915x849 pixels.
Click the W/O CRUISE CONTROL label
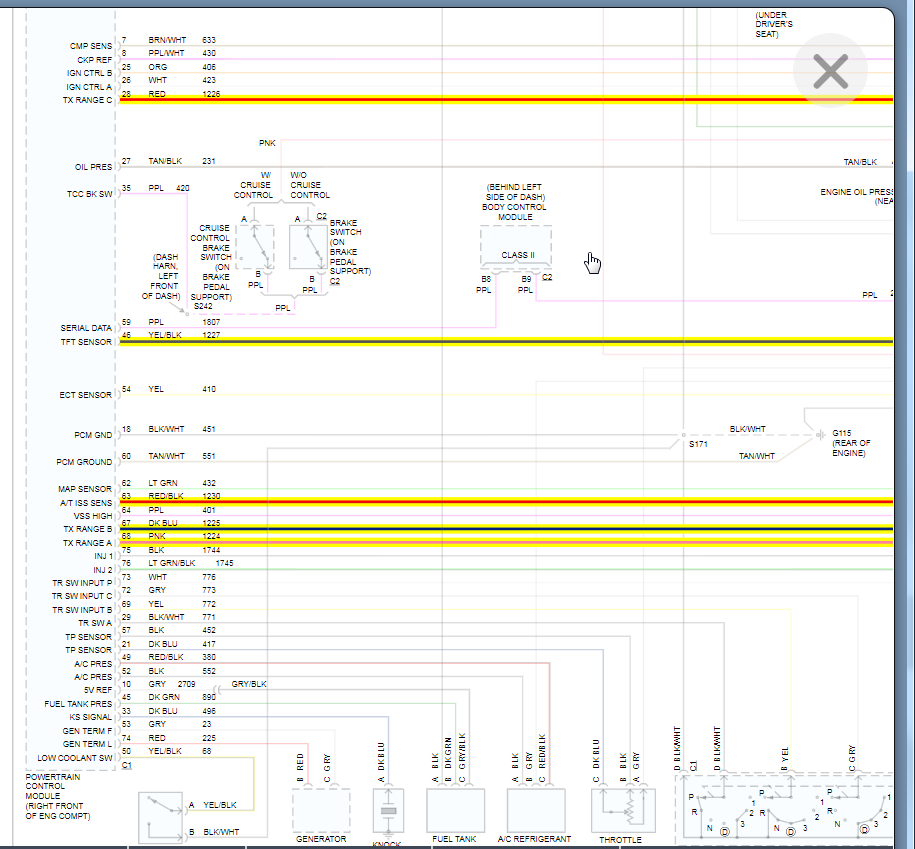pyautogui.click(x=310, y=185)
